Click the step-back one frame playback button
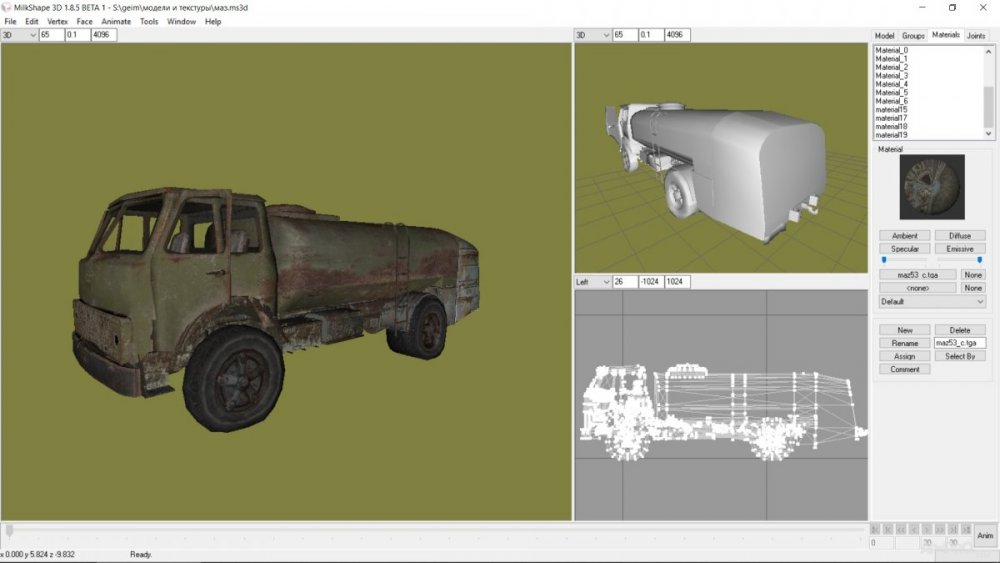The image size is (1000, 563). click(x=914, y=529)
